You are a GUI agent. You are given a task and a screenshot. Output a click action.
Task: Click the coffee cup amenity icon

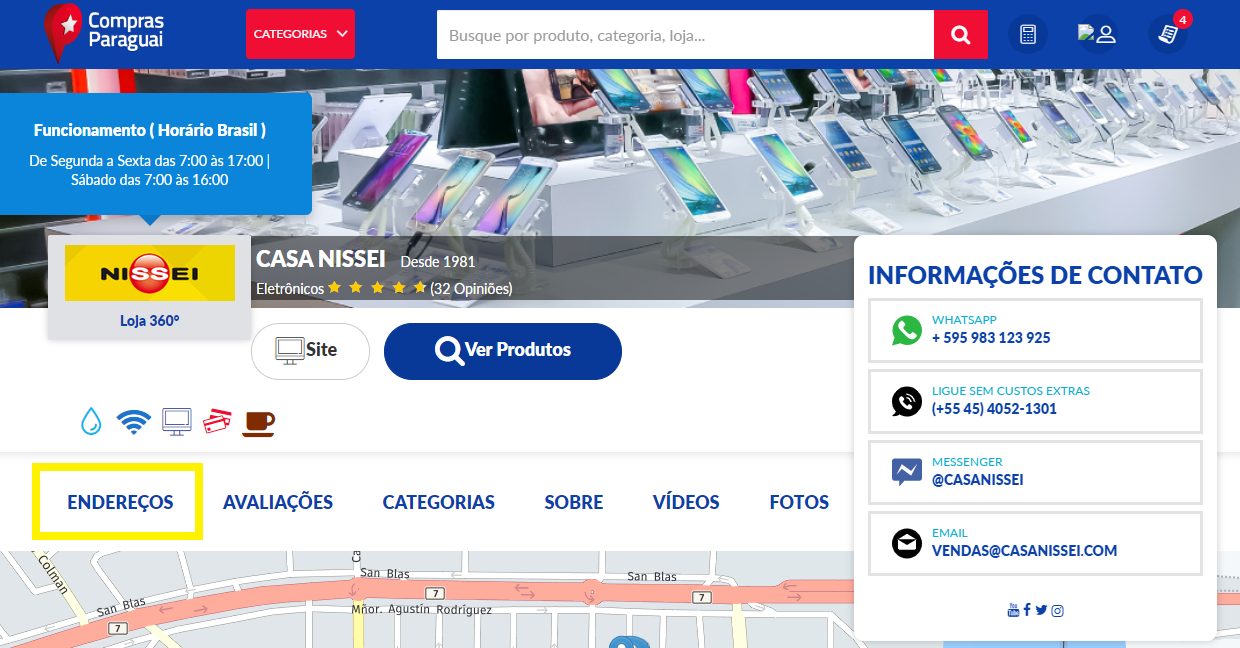tap(258, 422)
